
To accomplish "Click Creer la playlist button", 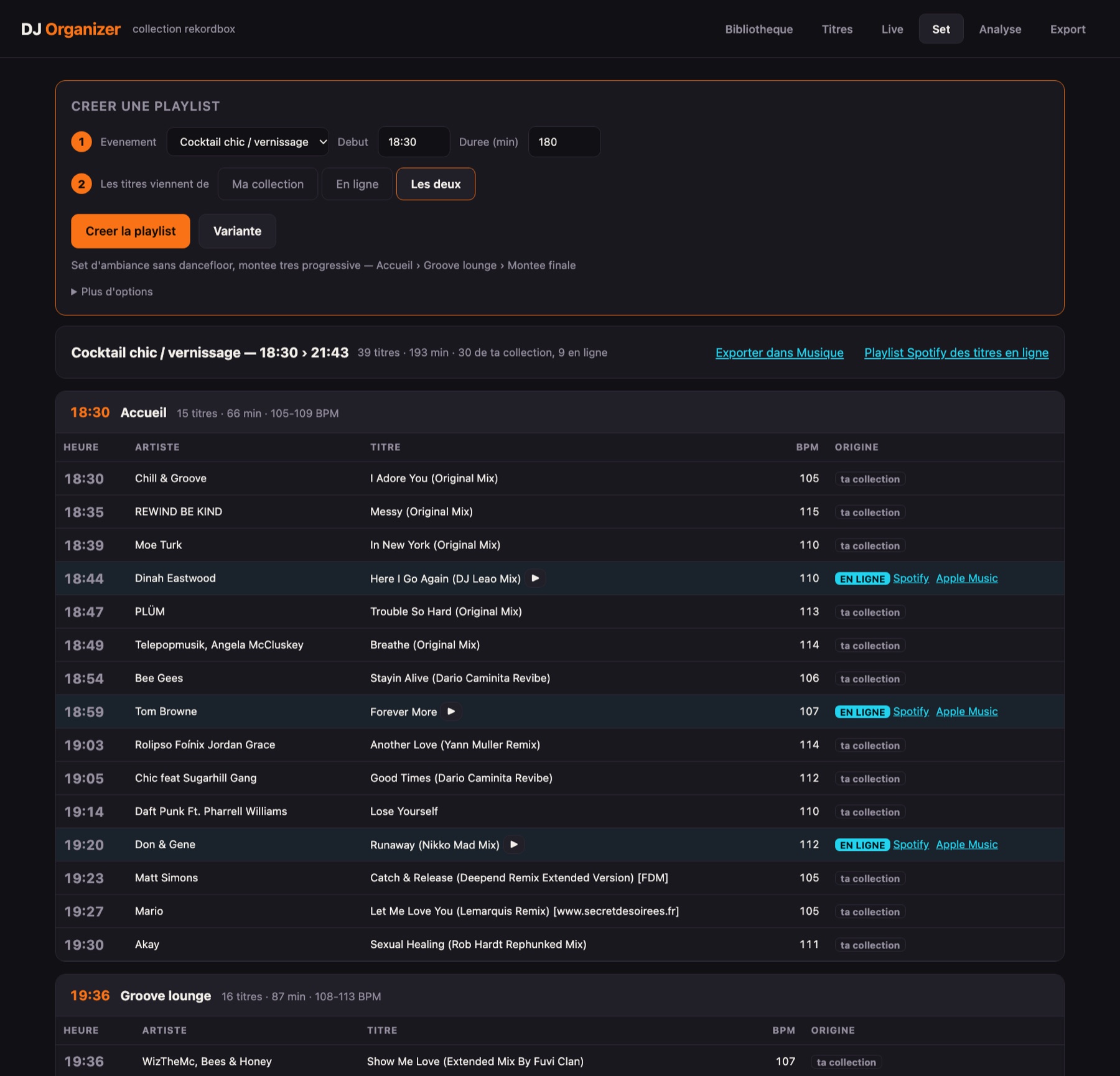I will [131, 231].
